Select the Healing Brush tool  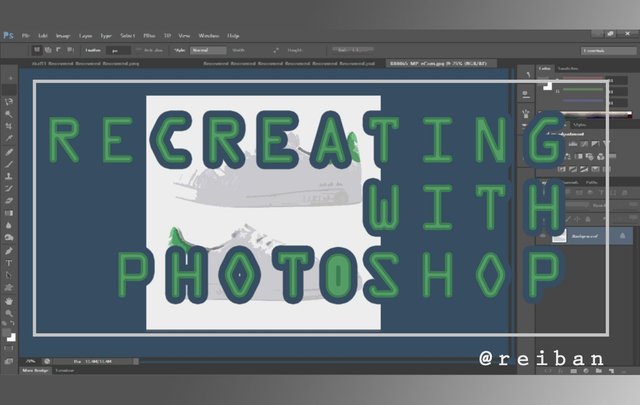(x=9, y=152)
